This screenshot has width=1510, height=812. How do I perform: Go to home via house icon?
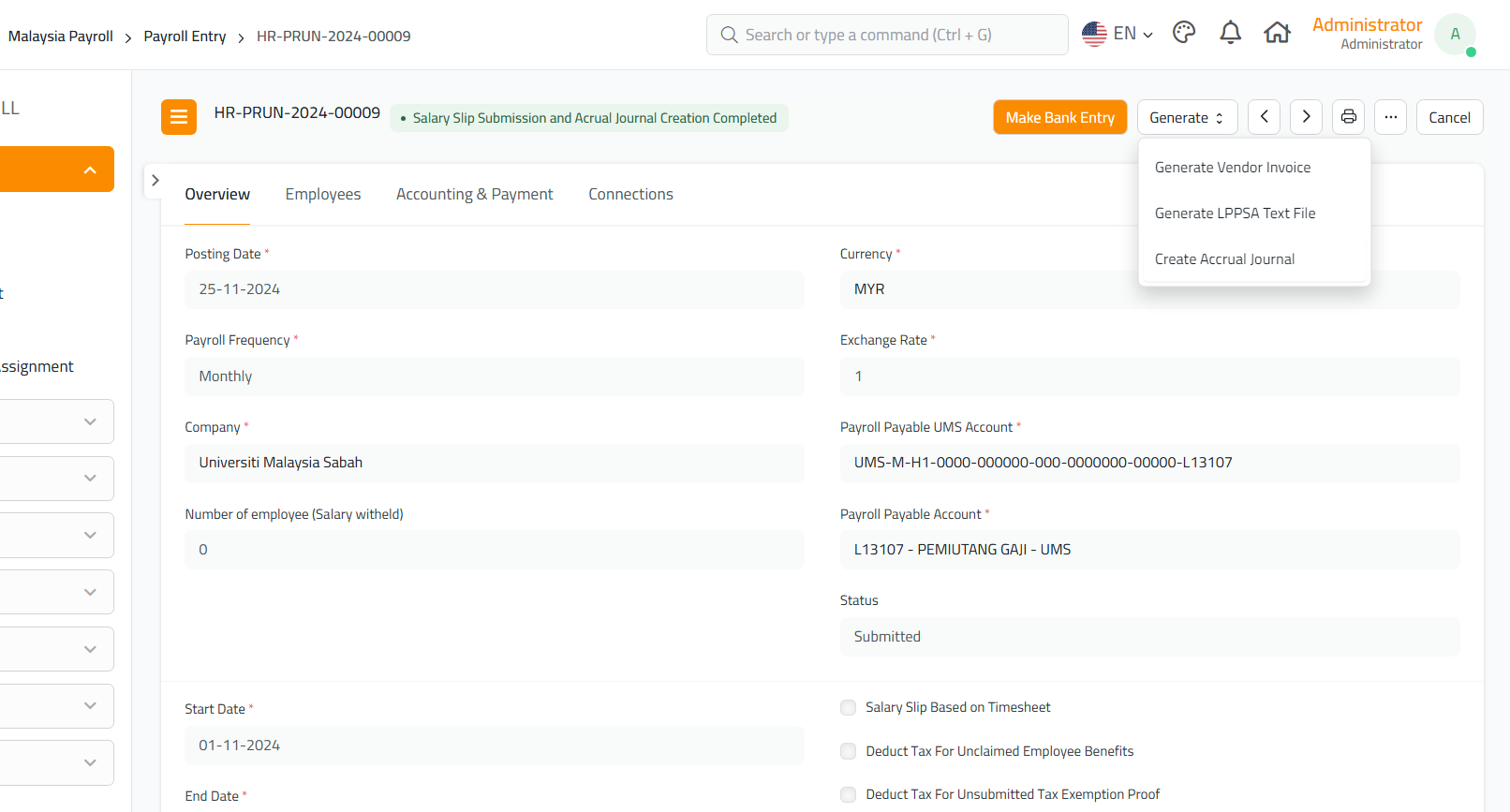1277,34
